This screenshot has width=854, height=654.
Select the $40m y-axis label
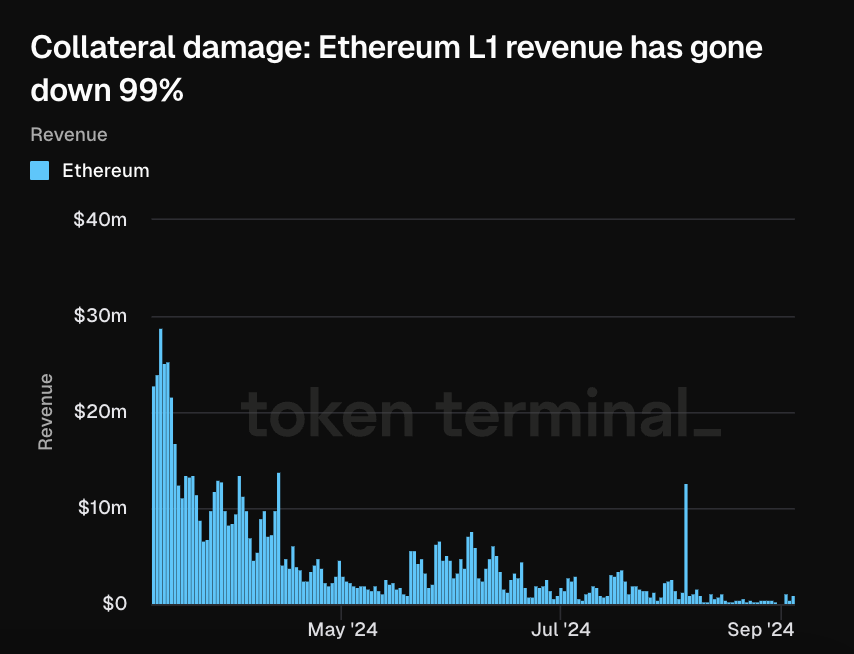[x=100, y=219]
